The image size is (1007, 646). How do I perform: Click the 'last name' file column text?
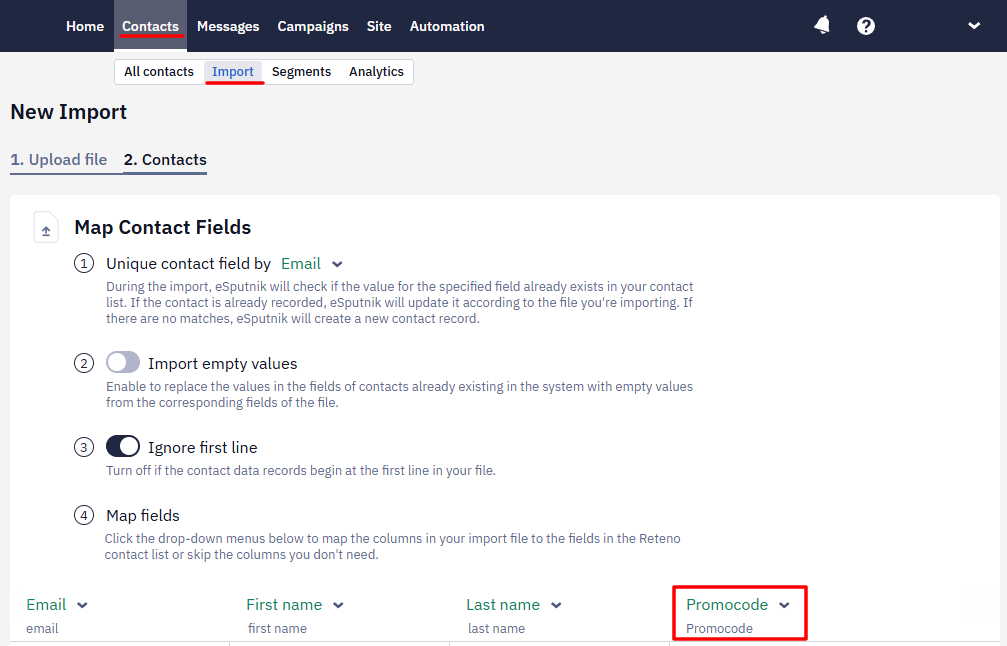pos(496,628)
